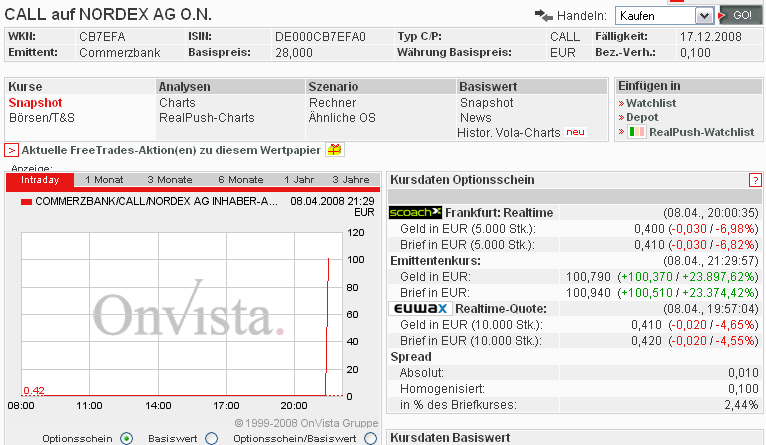The height and width of the screenshot is (445, 766).
Task: Click the red legend marker in chart header
Action: coord(26,202)
